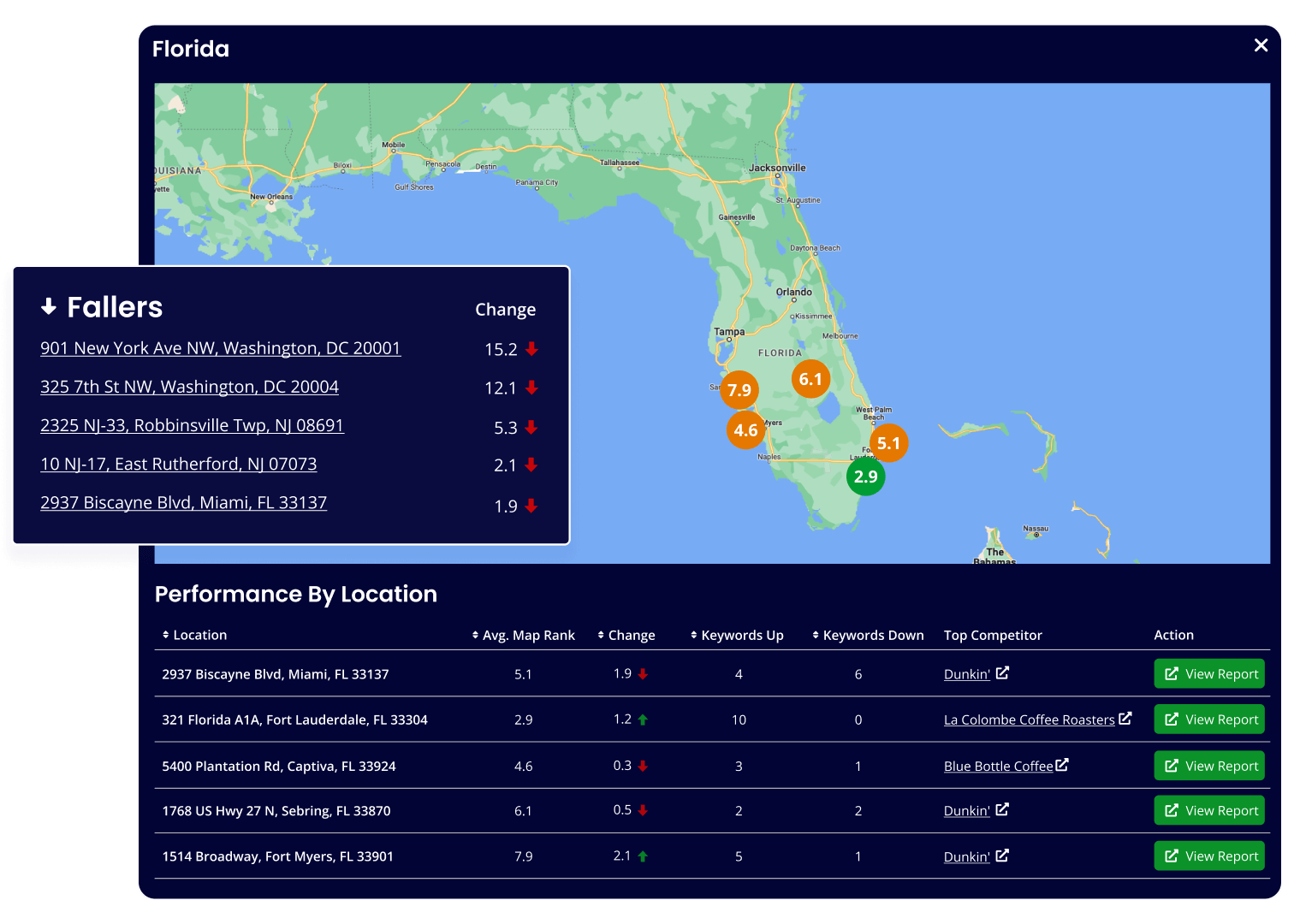
Task: Close the Florida panel
Action: [1261, 45]
